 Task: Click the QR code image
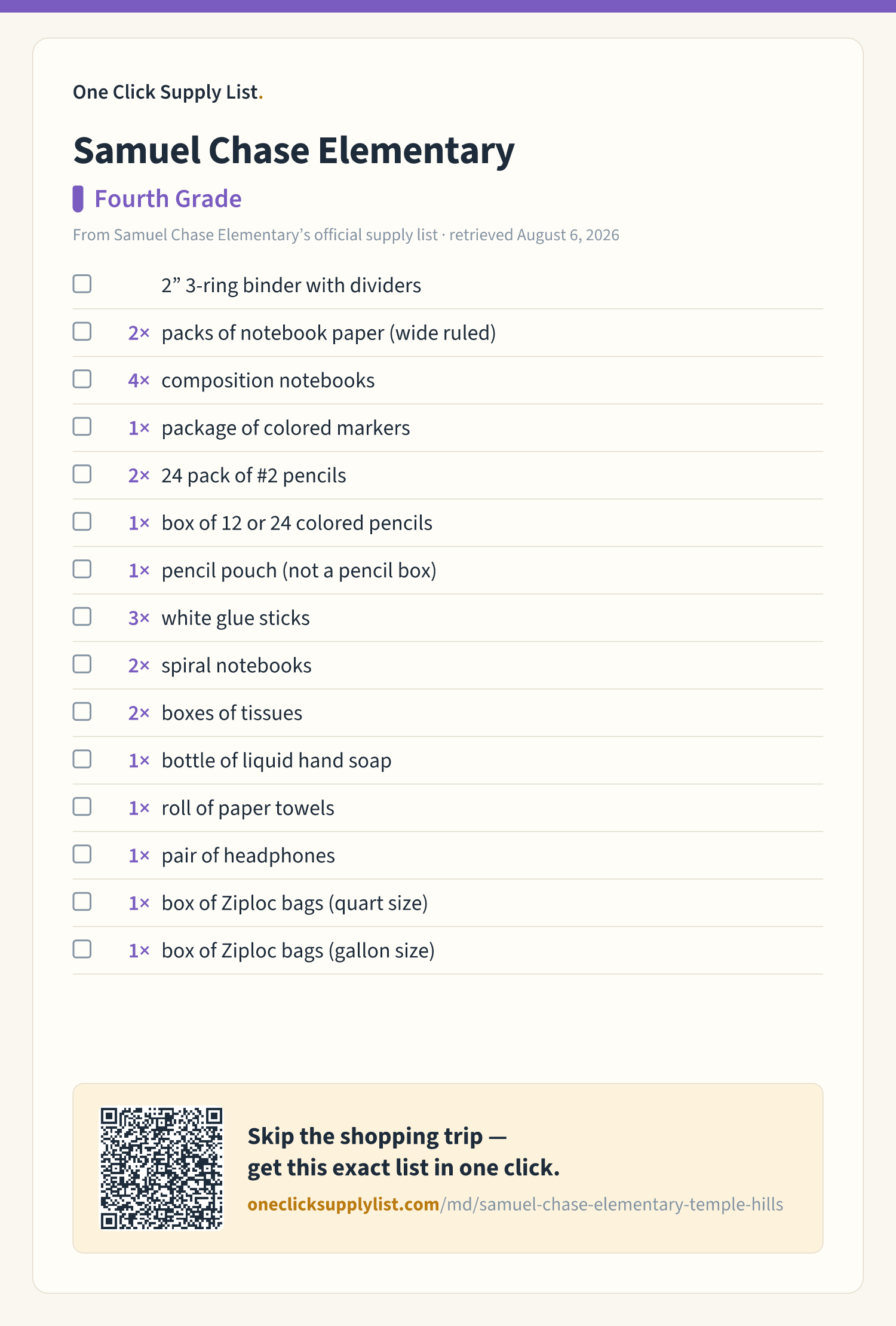tap(161, 1168)
